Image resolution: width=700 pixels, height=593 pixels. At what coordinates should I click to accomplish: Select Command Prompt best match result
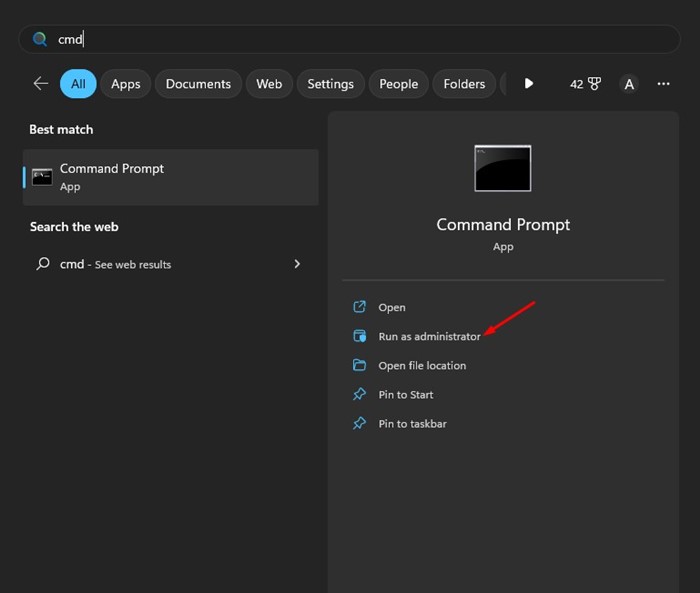pos(170,177)
